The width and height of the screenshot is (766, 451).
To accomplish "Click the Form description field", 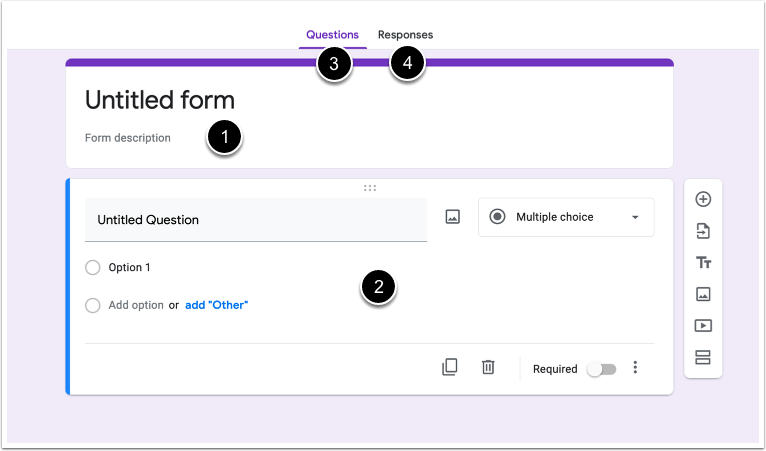I will [128, 138].
